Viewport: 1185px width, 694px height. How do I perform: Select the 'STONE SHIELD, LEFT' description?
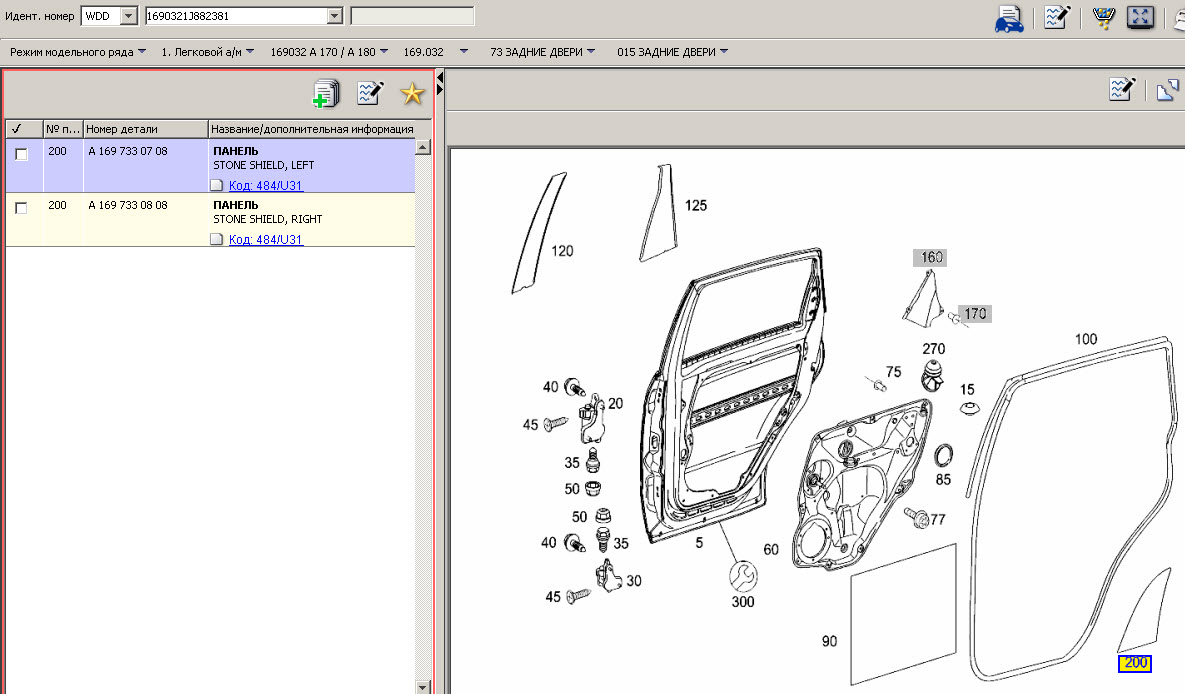click(x=264, y=165)
